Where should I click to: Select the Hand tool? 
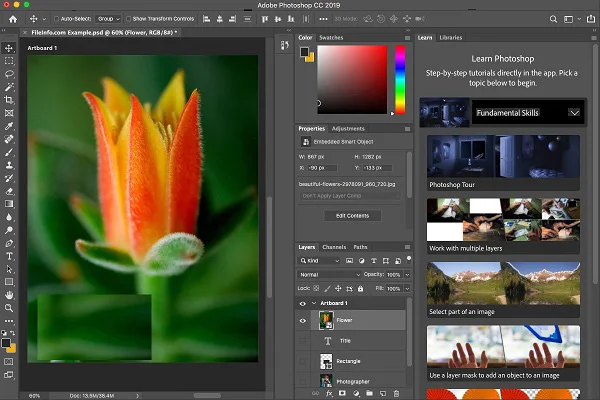[x=9, y=295]
